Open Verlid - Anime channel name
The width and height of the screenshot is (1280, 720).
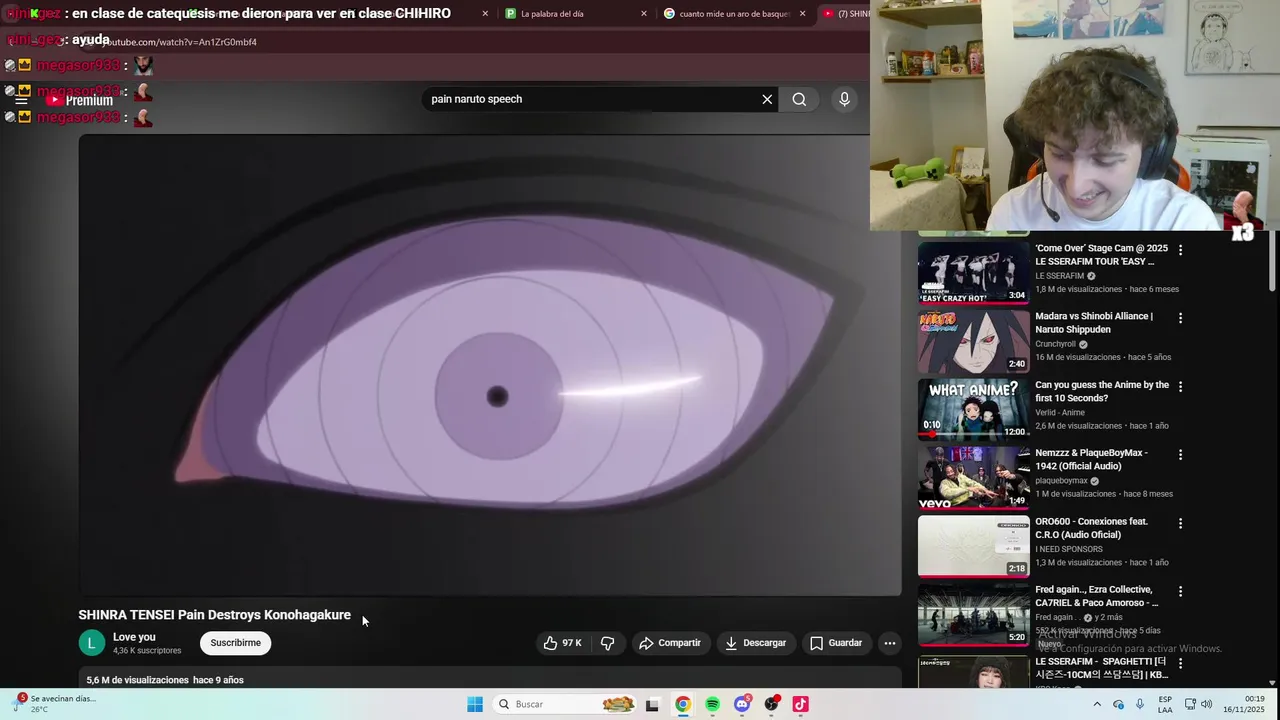click(x=1060, y=412)
